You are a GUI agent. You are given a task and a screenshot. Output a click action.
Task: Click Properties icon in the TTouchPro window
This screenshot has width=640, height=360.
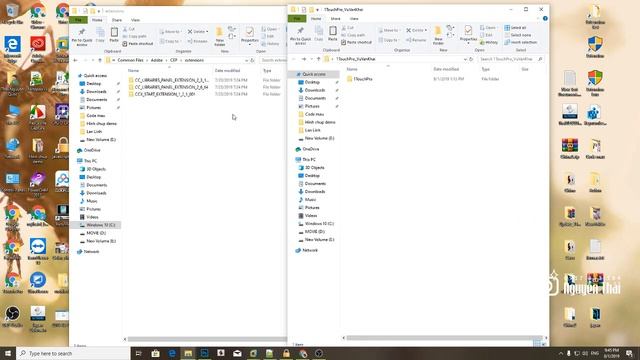coord(468,31)
